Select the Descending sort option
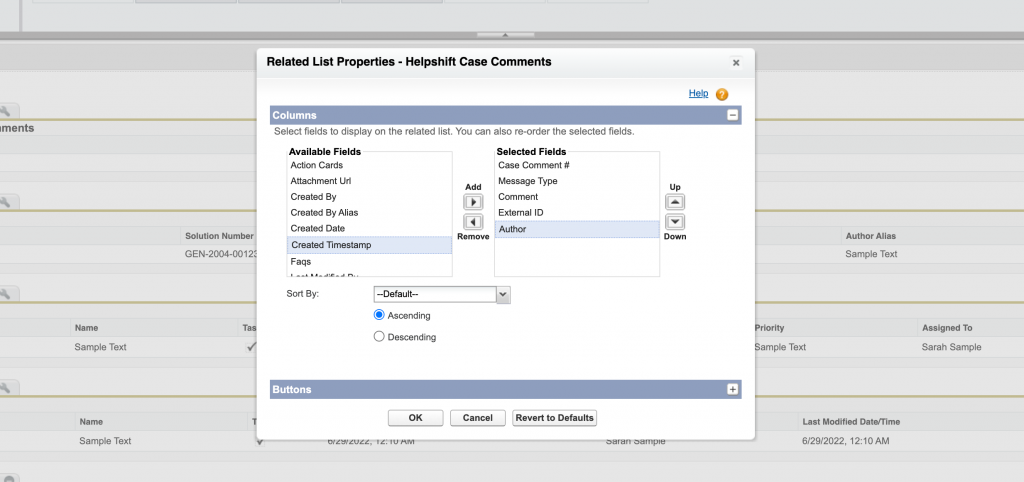Image resolution: width=1024 pixels, height=482 pixels. [x=379, y=337]
